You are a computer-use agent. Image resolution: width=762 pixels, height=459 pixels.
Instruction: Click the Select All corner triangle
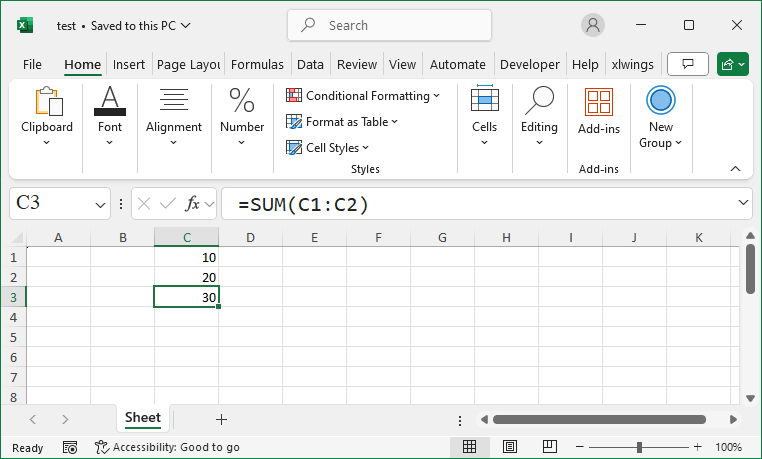[17, 237]
